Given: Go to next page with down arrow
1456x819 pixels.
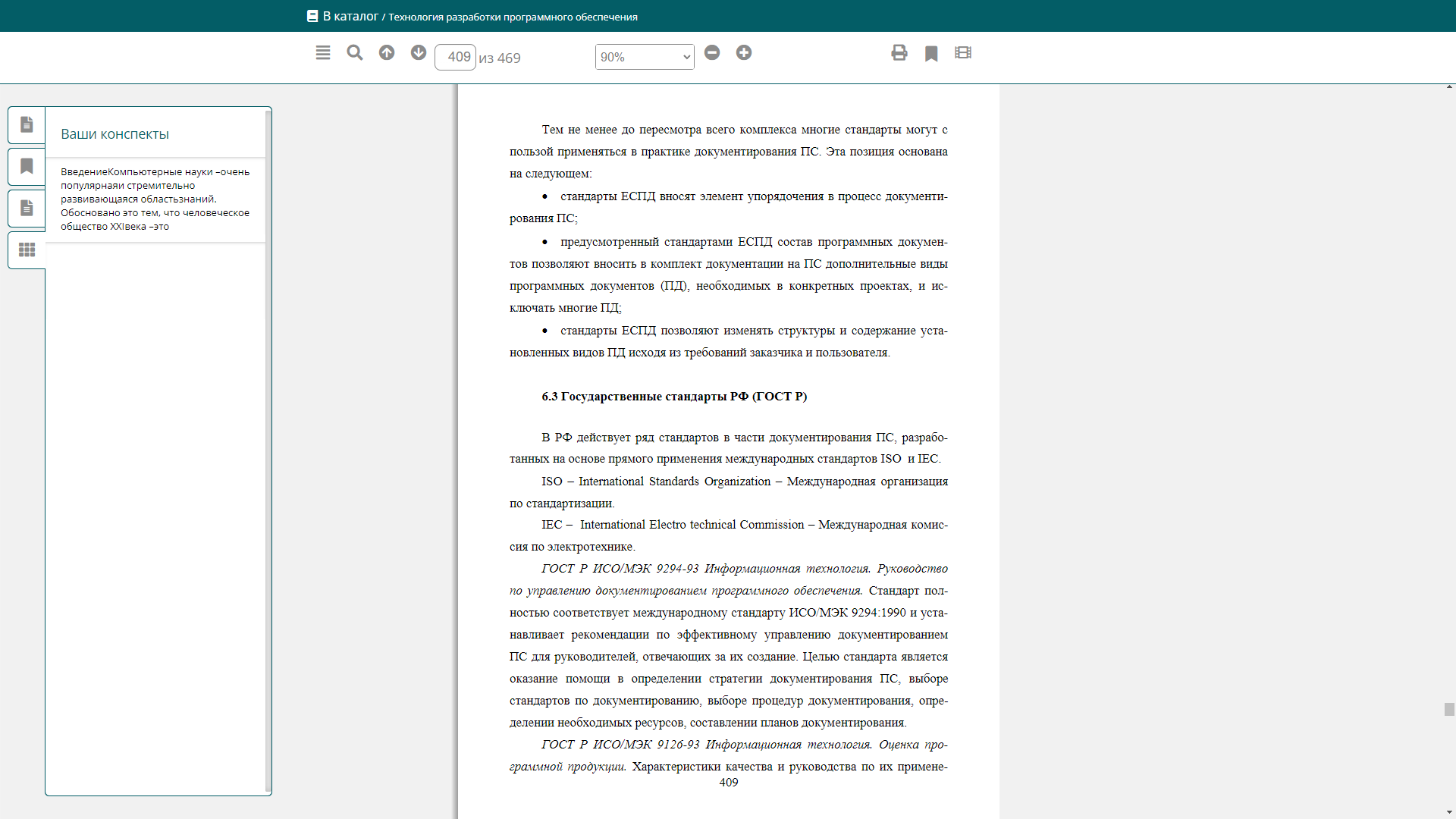Looking at the screenshot, I should point(419,52).
